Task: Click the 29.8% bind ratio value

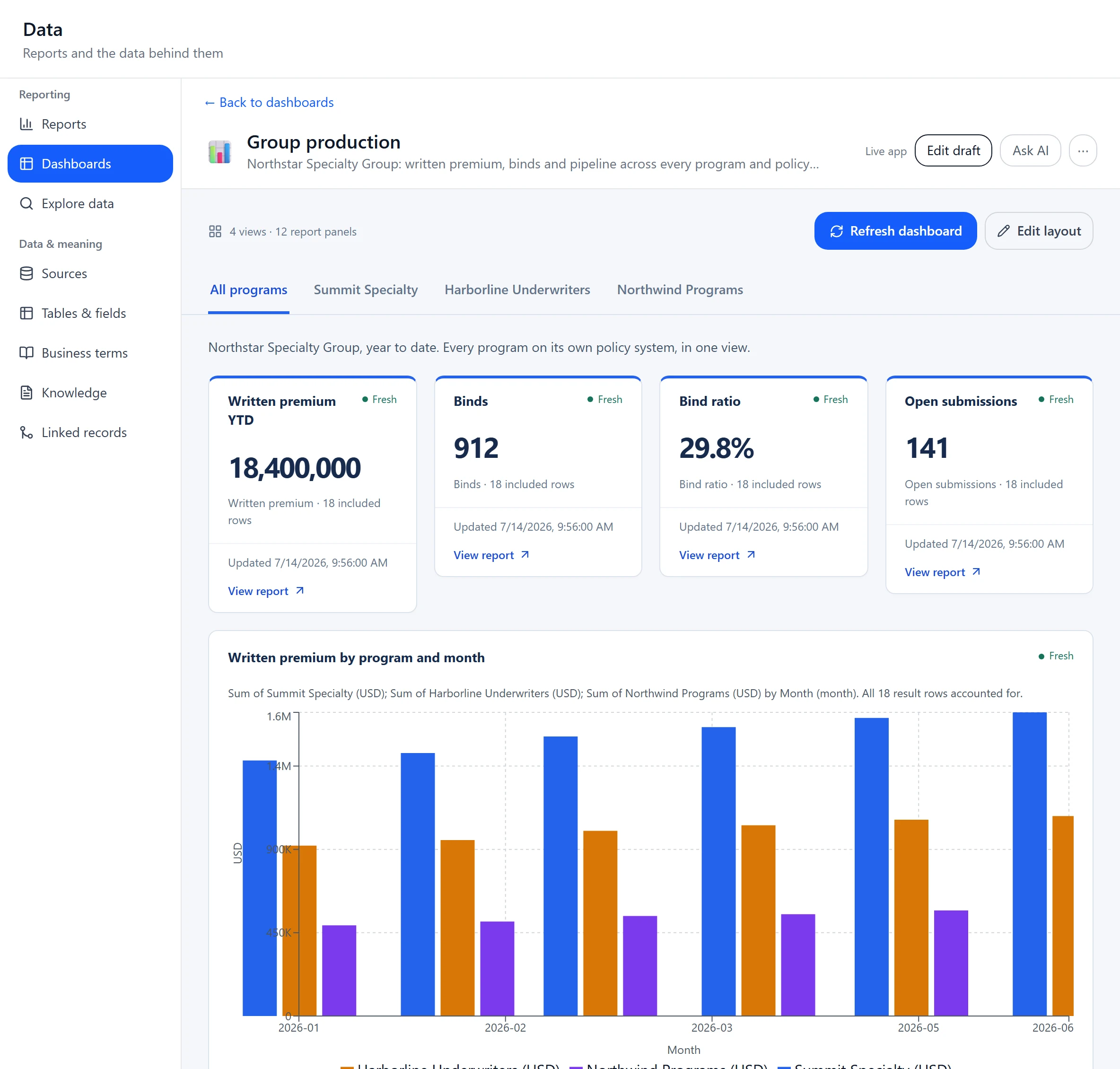Action: click(717, 448)
